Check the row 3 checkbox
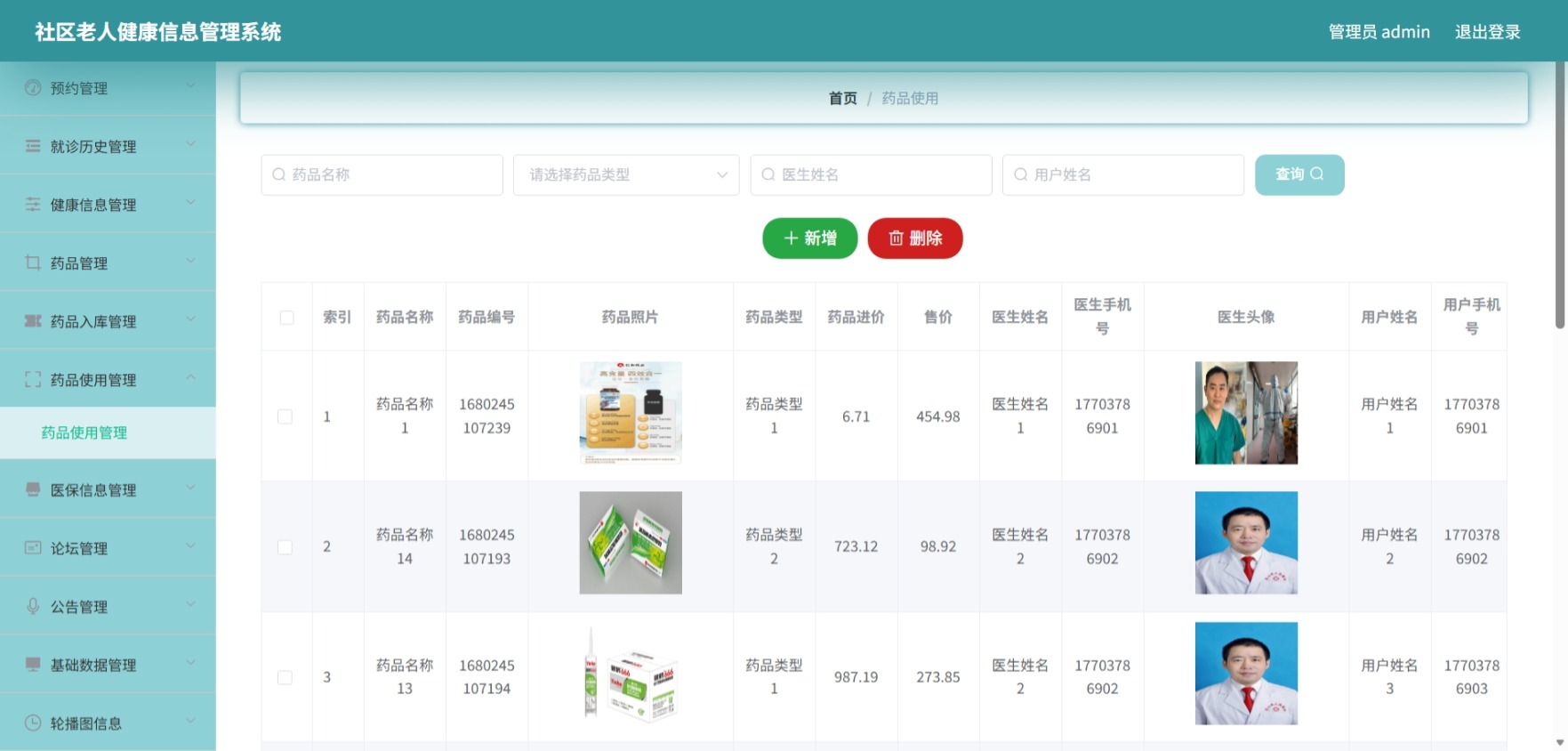 (285, 677)
